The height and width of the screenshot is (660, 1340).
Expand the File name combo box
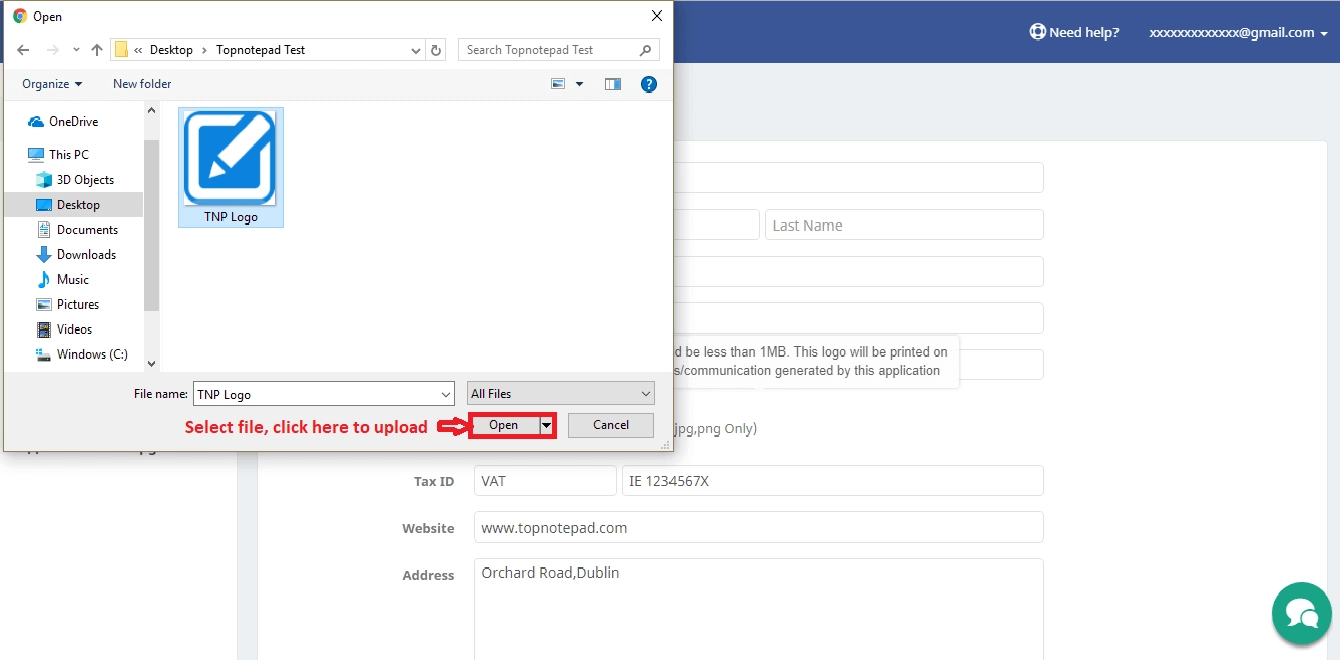445,394
